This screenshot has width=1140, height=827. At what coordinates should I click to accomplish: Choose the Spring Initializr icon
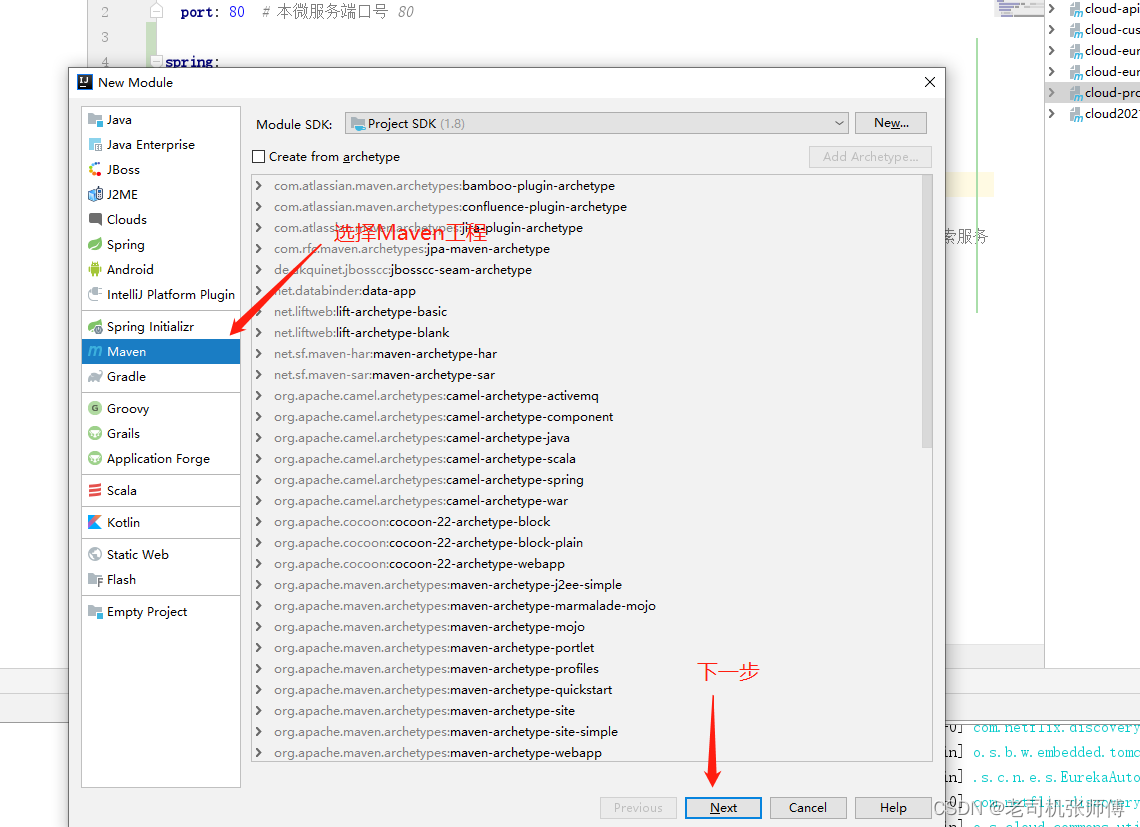(95, 327)
